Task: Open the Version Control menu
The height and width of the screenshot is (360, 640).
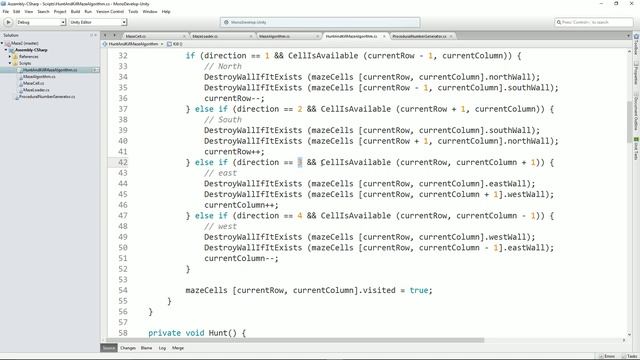Action: (110, 11)
